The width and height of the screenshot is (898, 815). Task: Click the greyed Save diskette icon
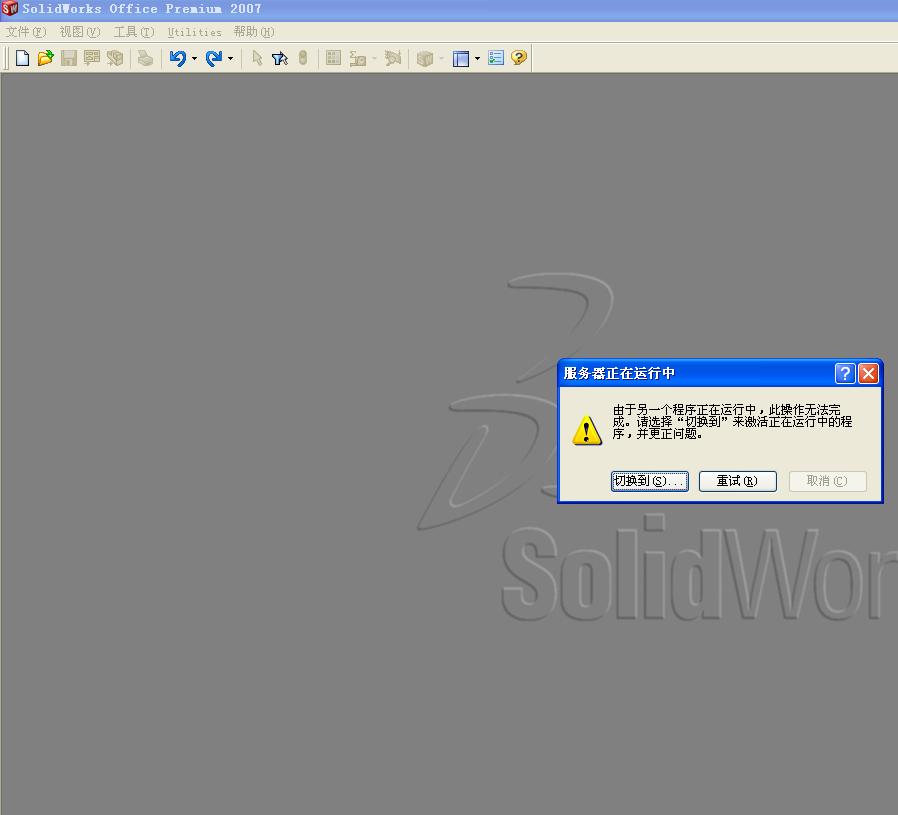click(69, 58)
